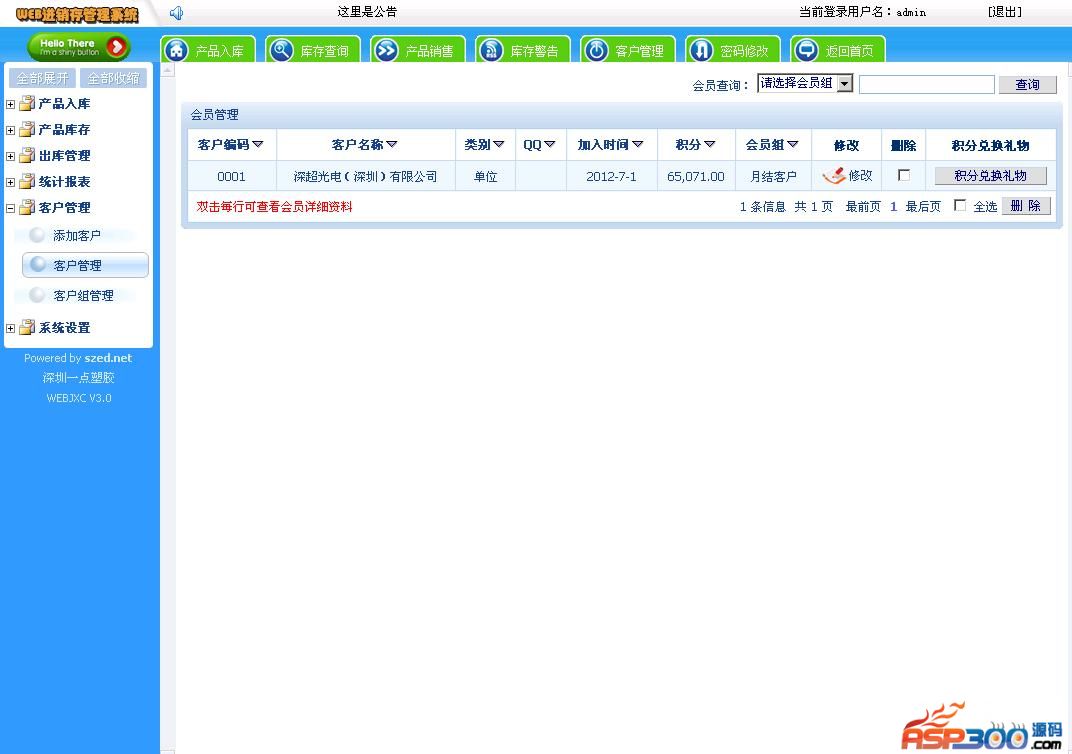Click the up-down arrows icon on 密码修改 tab
This screenshot has width=1072, height=754.
pyautogui.click(x=701, y=50)
